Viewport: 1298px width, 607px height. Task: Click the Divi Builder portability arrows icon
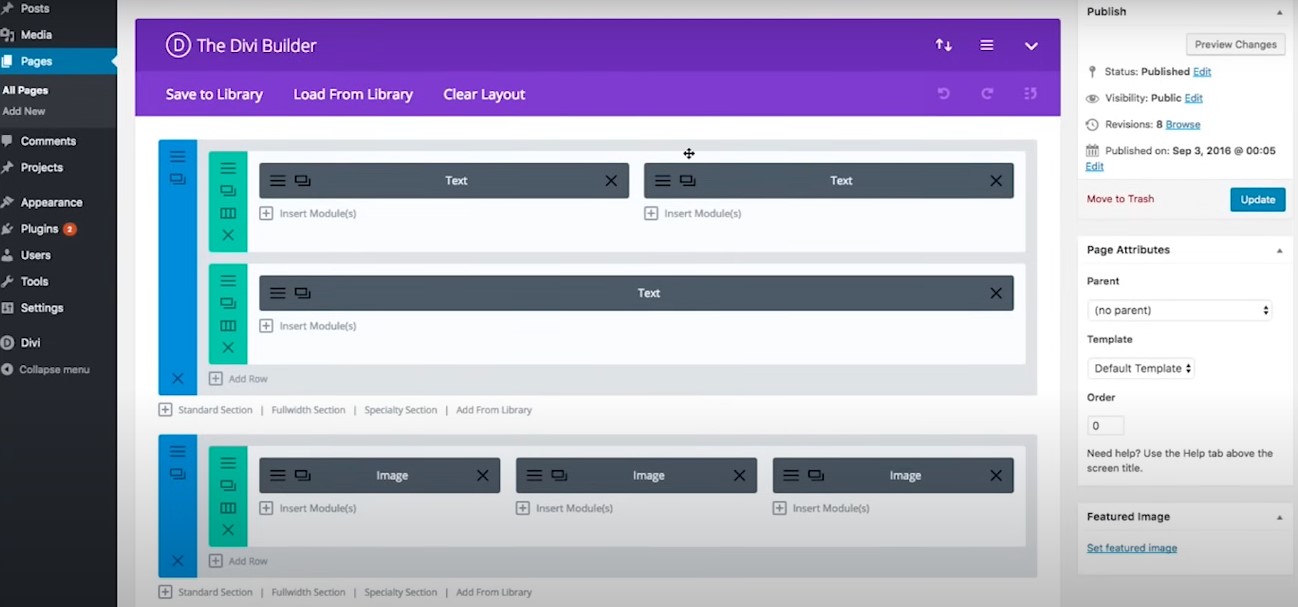[943, 45]
